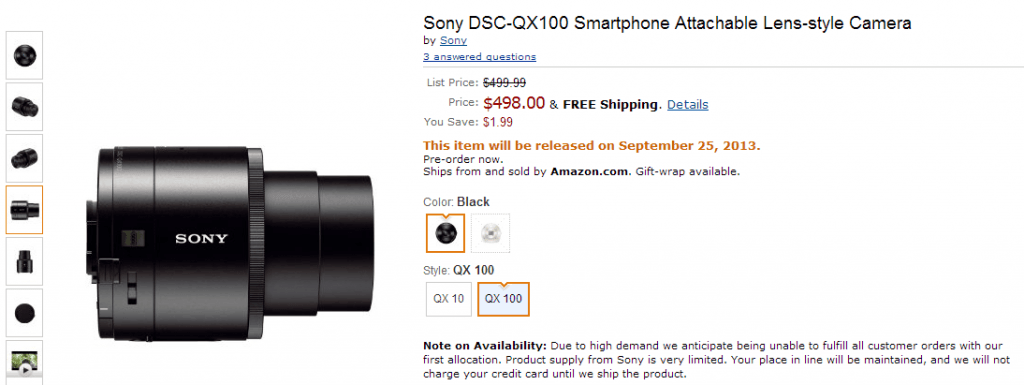Image resolution: width=1024 pixels, height=385 pixels.
Task: Open the Sony brand link
Action: 453,40
